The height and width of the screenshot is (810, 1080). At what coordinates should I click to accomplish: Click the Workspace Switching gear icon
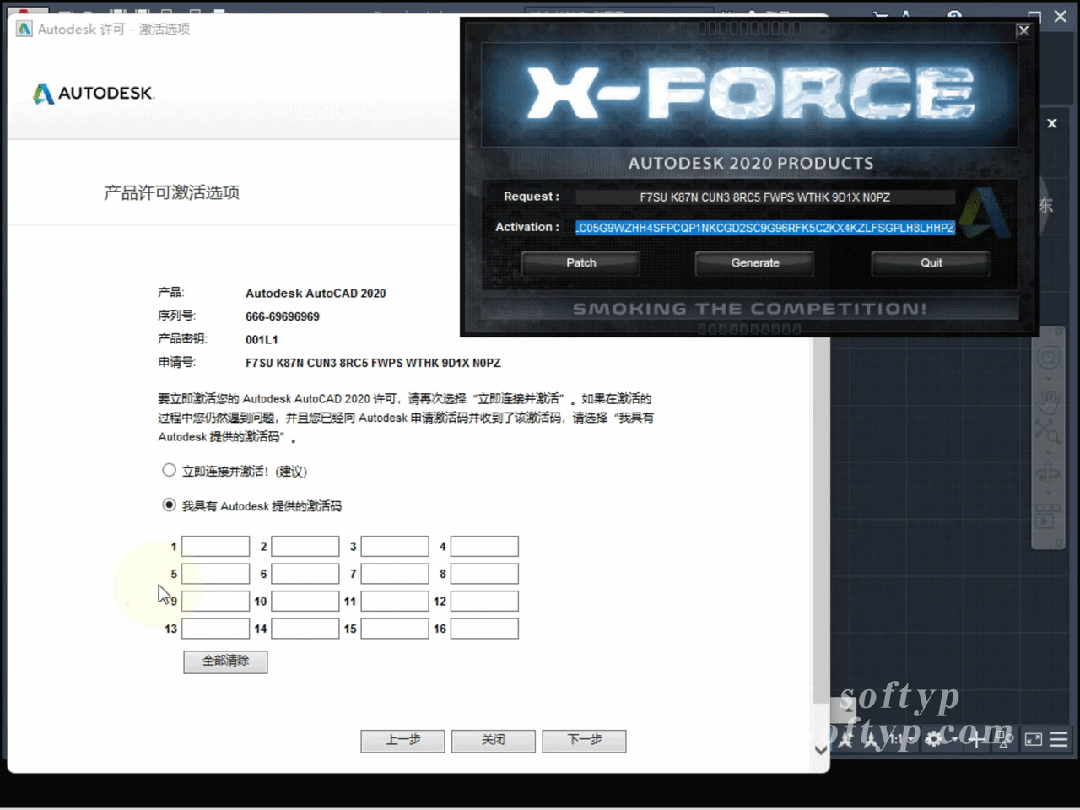pos(934,739)
